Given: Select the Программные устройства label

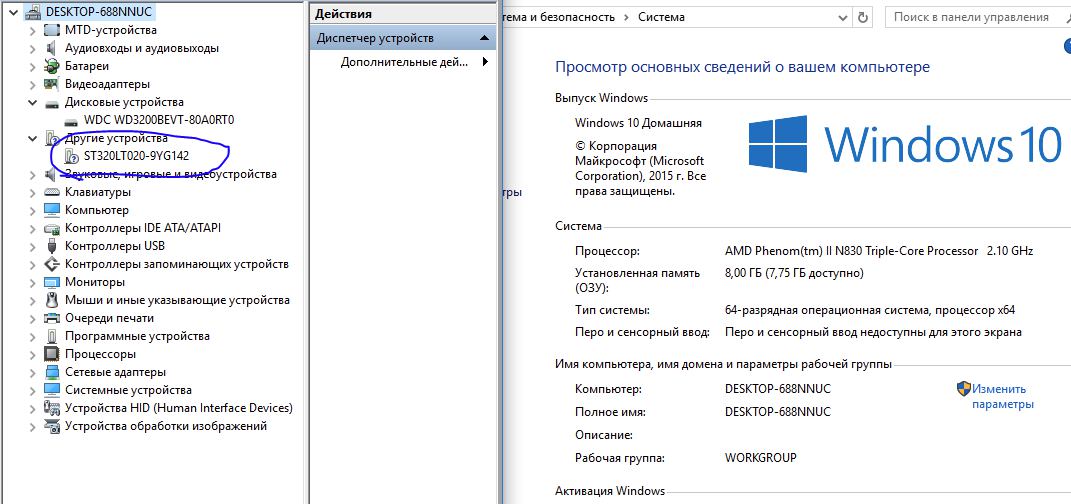Looking at the screenshot, I should (137, 336).
